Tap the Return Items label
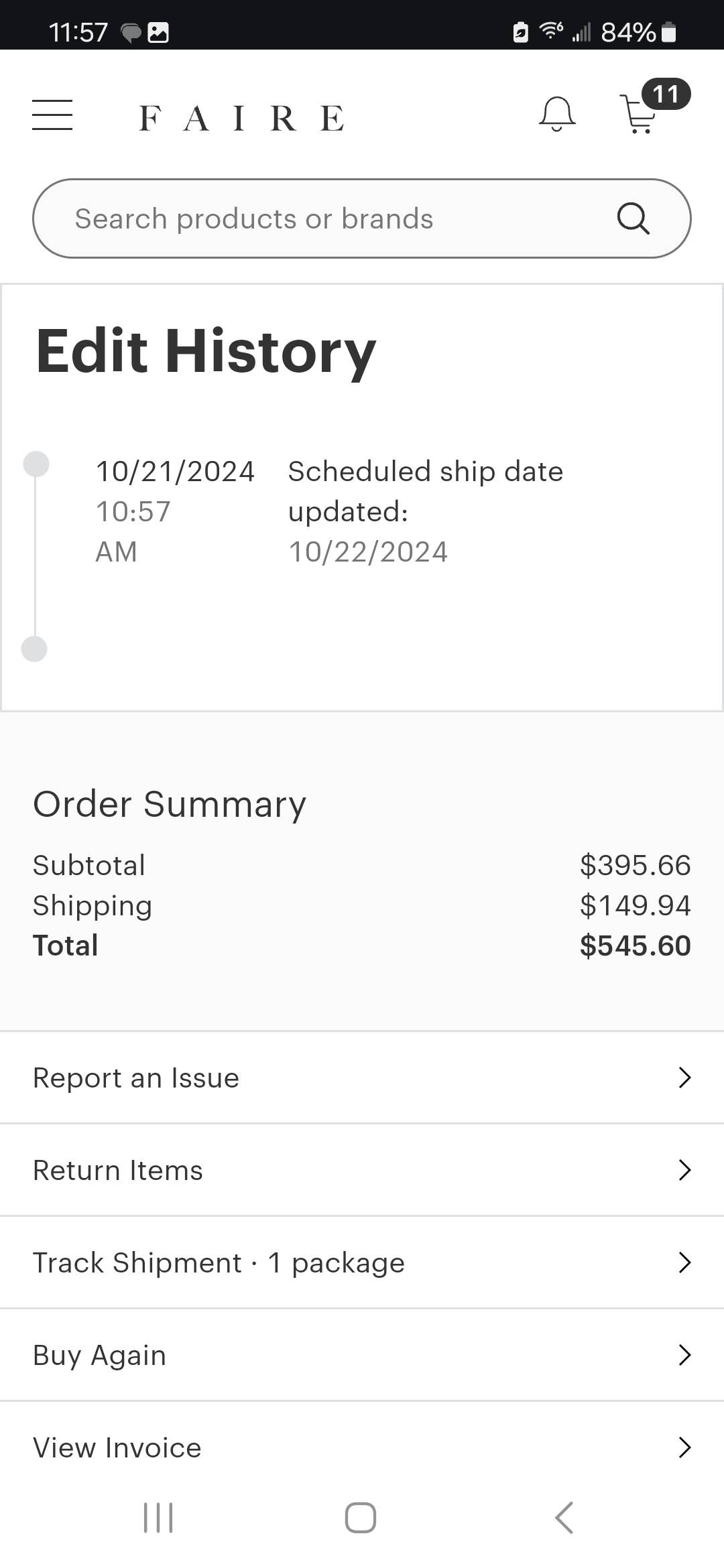Image resolution: width=724 pixels, height=1568 pixels. point(118,1170)
